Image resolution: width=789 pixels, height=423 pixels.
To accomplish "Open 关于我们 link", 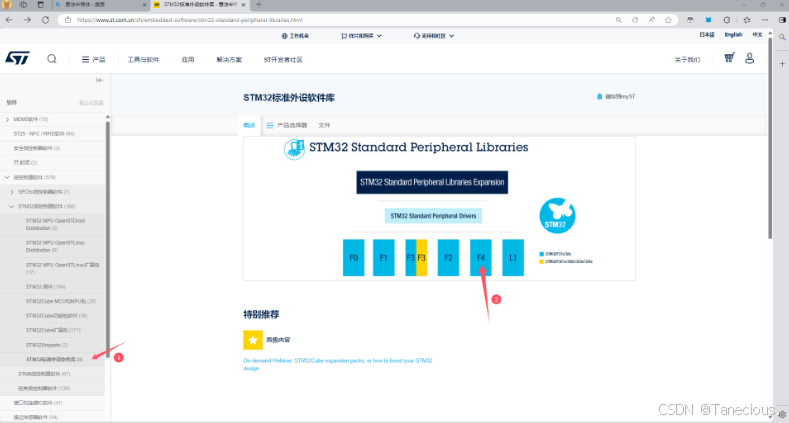I will tap(687, 59).
